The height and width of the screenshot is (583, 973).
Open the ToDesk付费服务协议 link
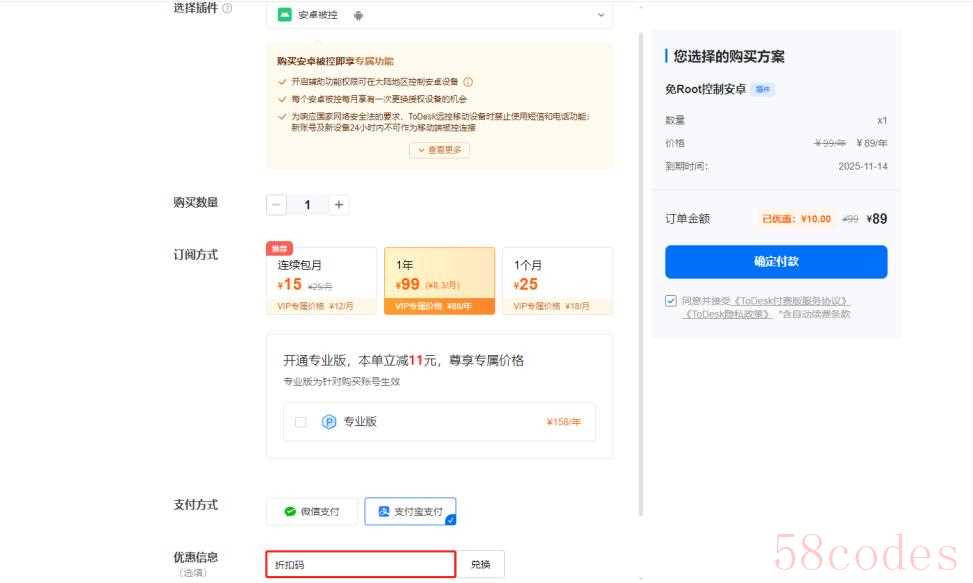tap(792, 300)
